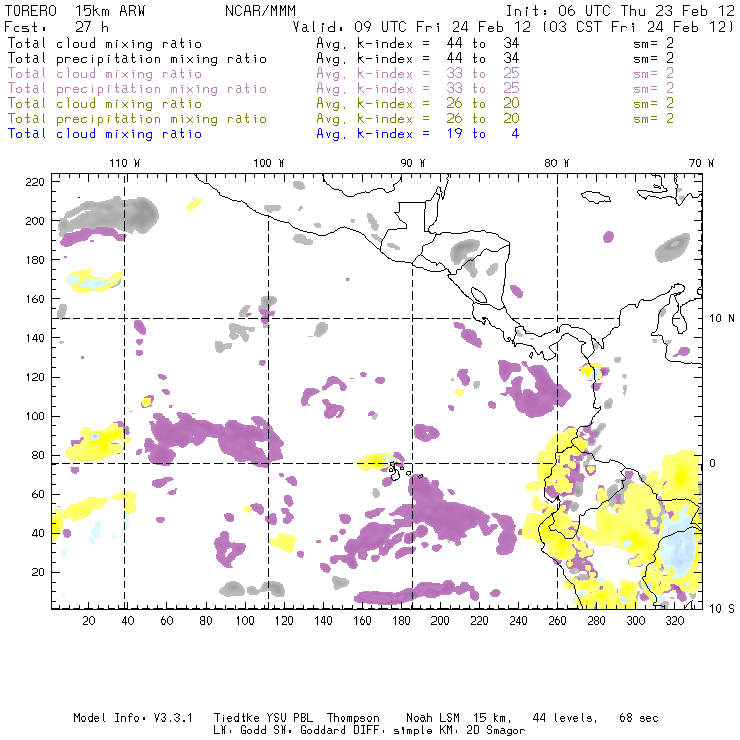Click the blue 'Avg. k-index = 19 to 4' text
740x740 pixels.
coord(418,134)
